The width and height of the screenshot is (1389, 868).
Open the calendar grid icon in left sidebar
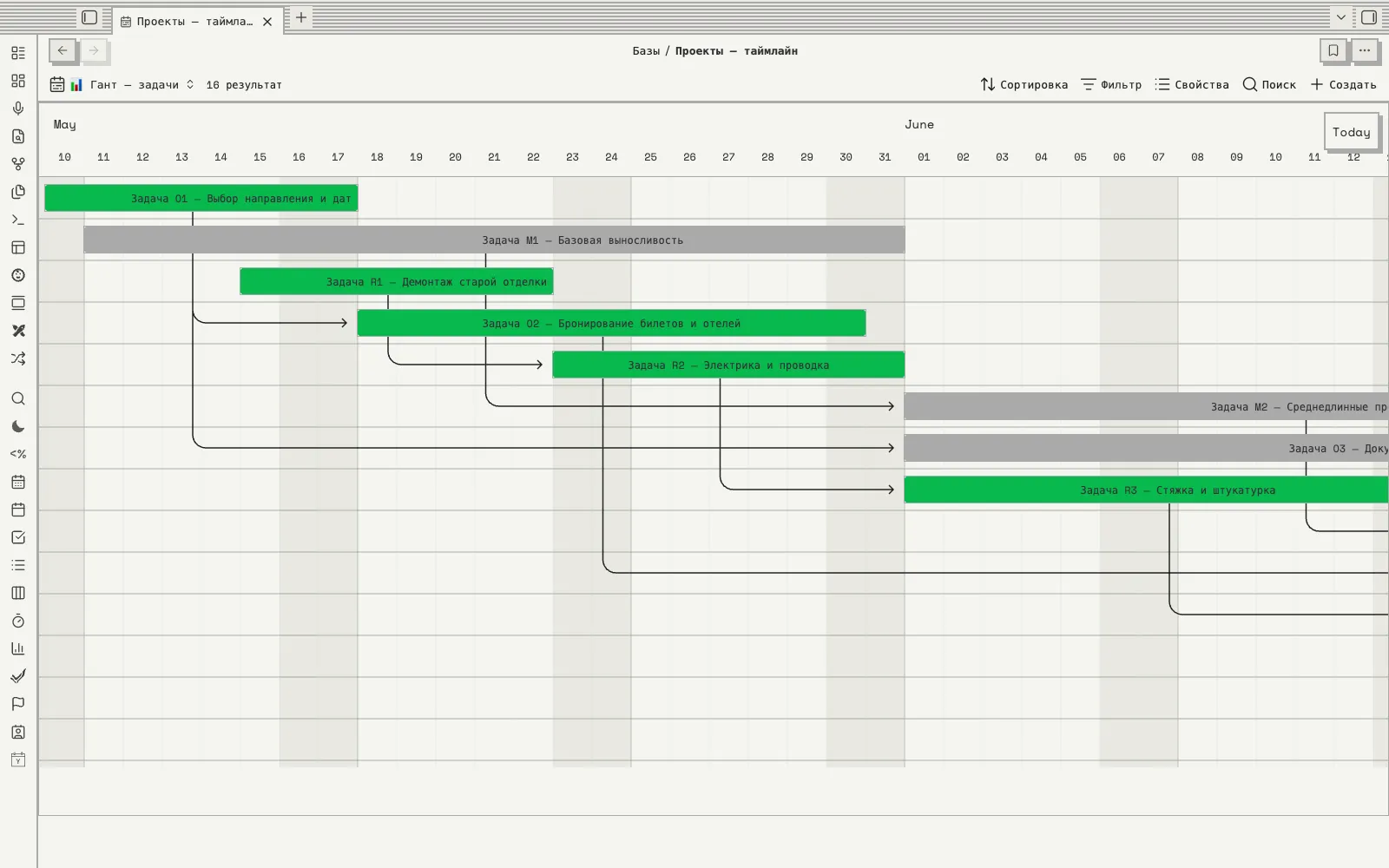point(18,482)
